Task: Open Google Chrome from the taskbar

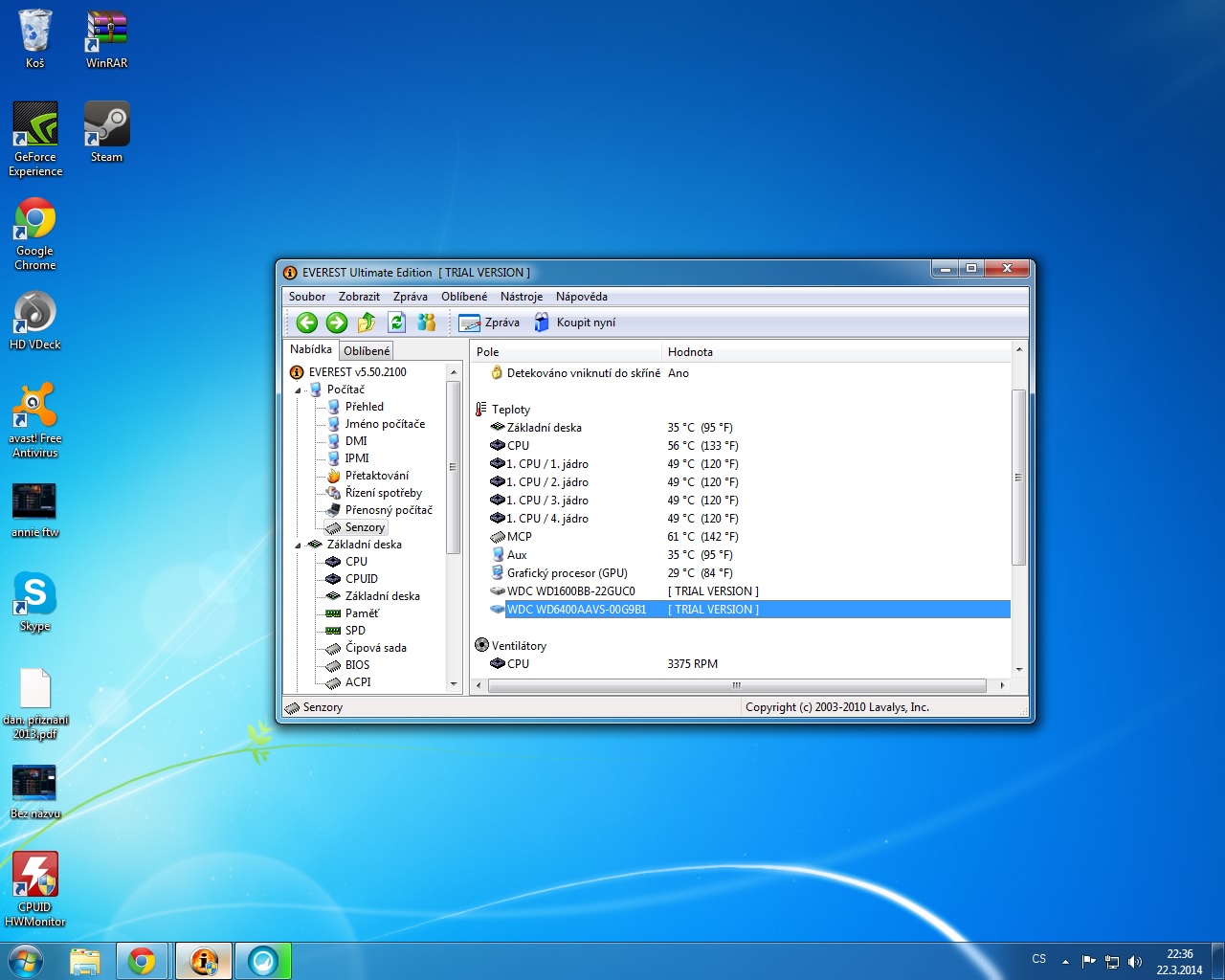Action: 142,961
